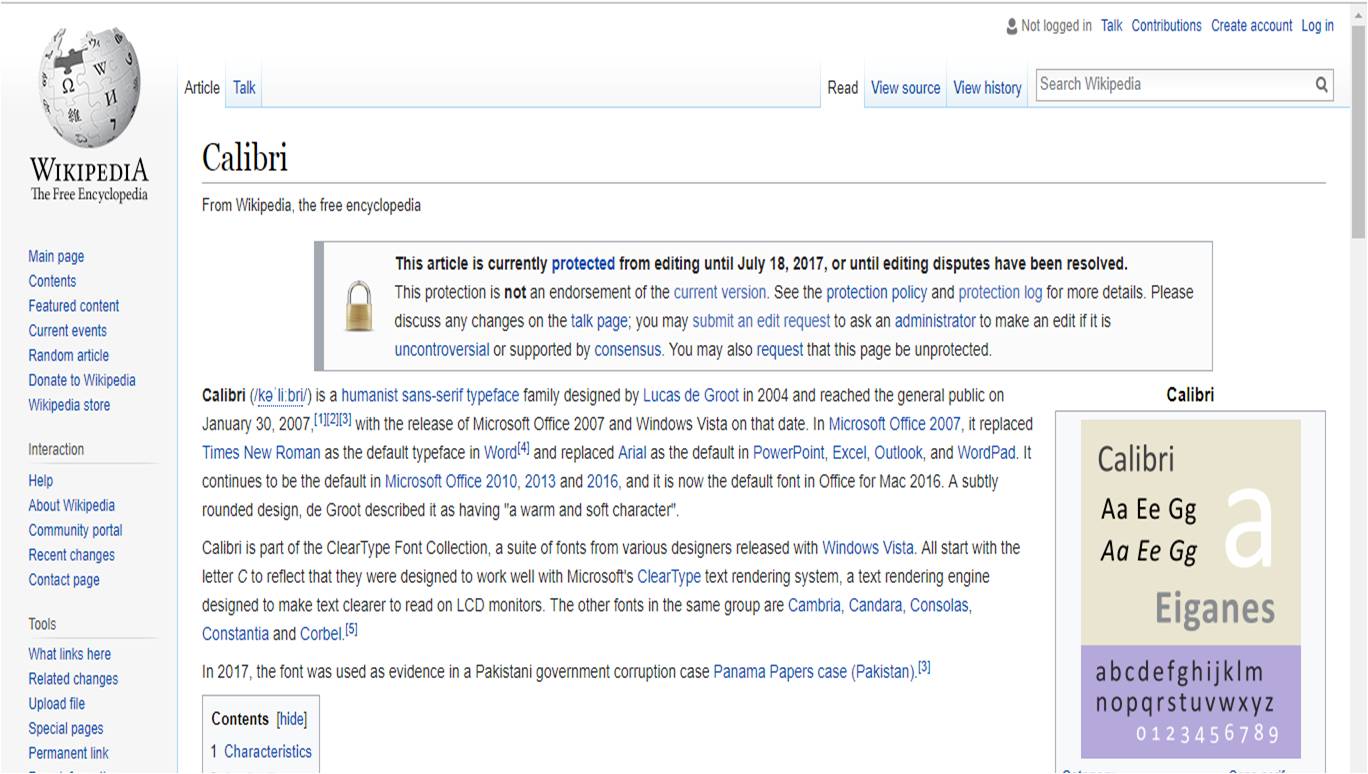Open the consensus link
Viewport: 1368px width, 774px height.
click(x=628, y=350)
